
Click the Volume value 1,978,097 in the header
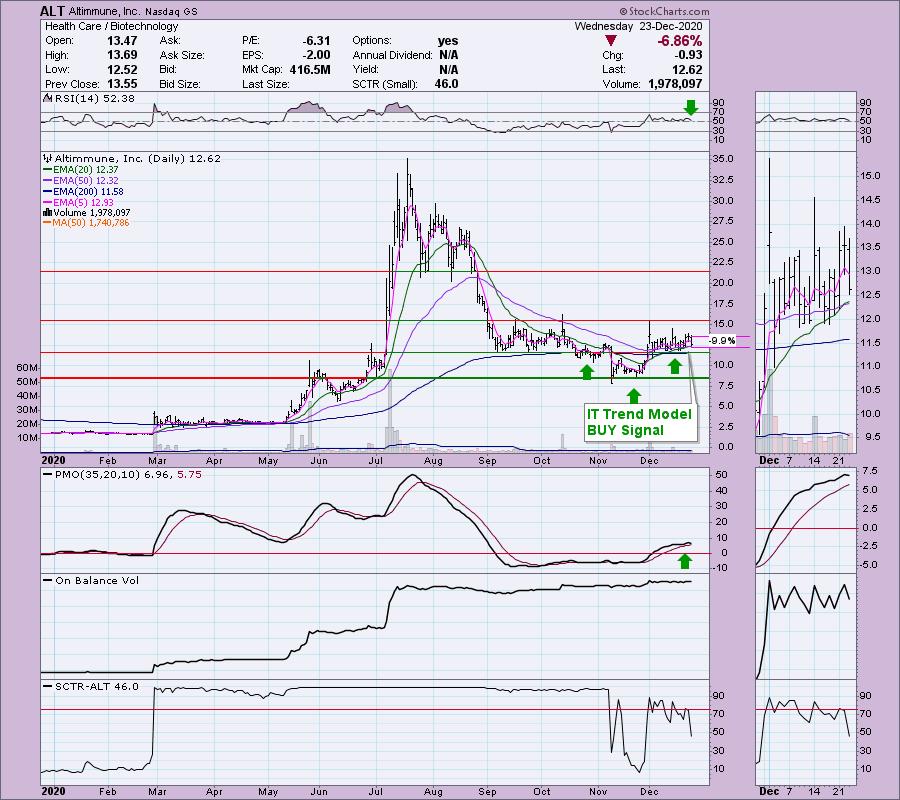pyautogui.click(x=675, y=84)
